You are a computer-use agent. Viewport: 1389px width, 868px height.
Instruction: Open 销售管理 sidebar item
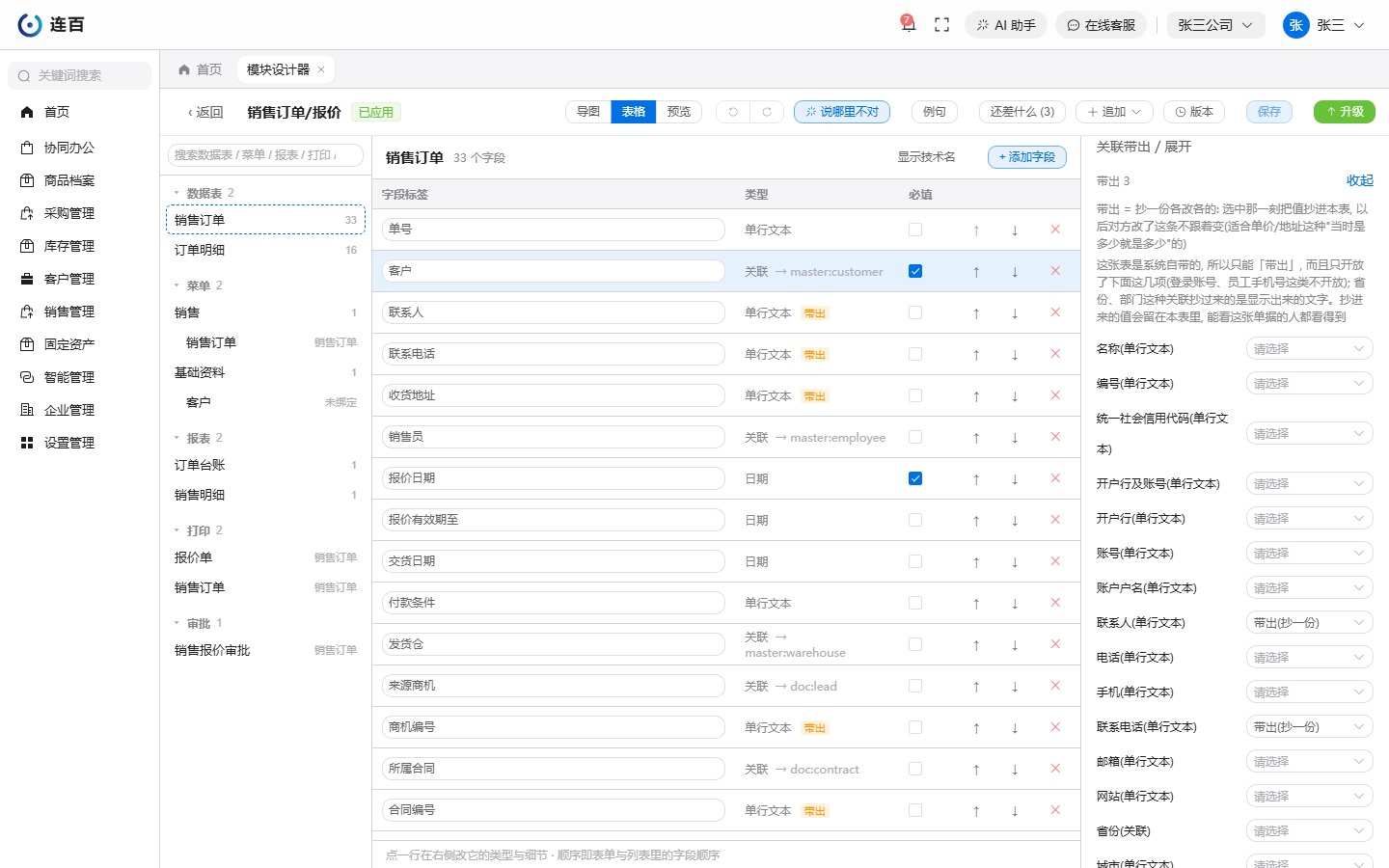tap(79, 312)
